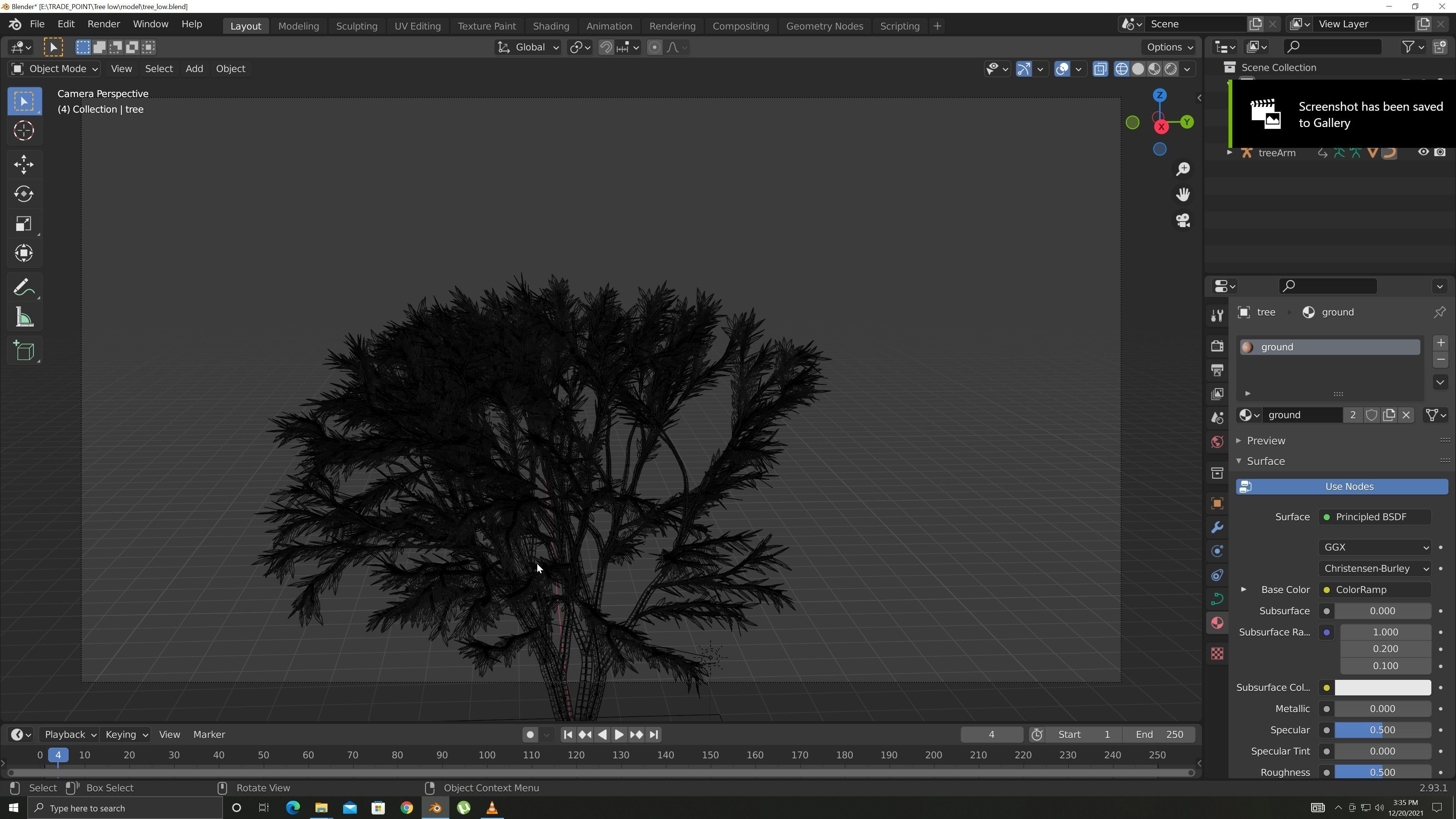This screenshot has height=819, width=1456.
Task: Click the zoom view magnifier icon
Action: (x=1183, y=169)
